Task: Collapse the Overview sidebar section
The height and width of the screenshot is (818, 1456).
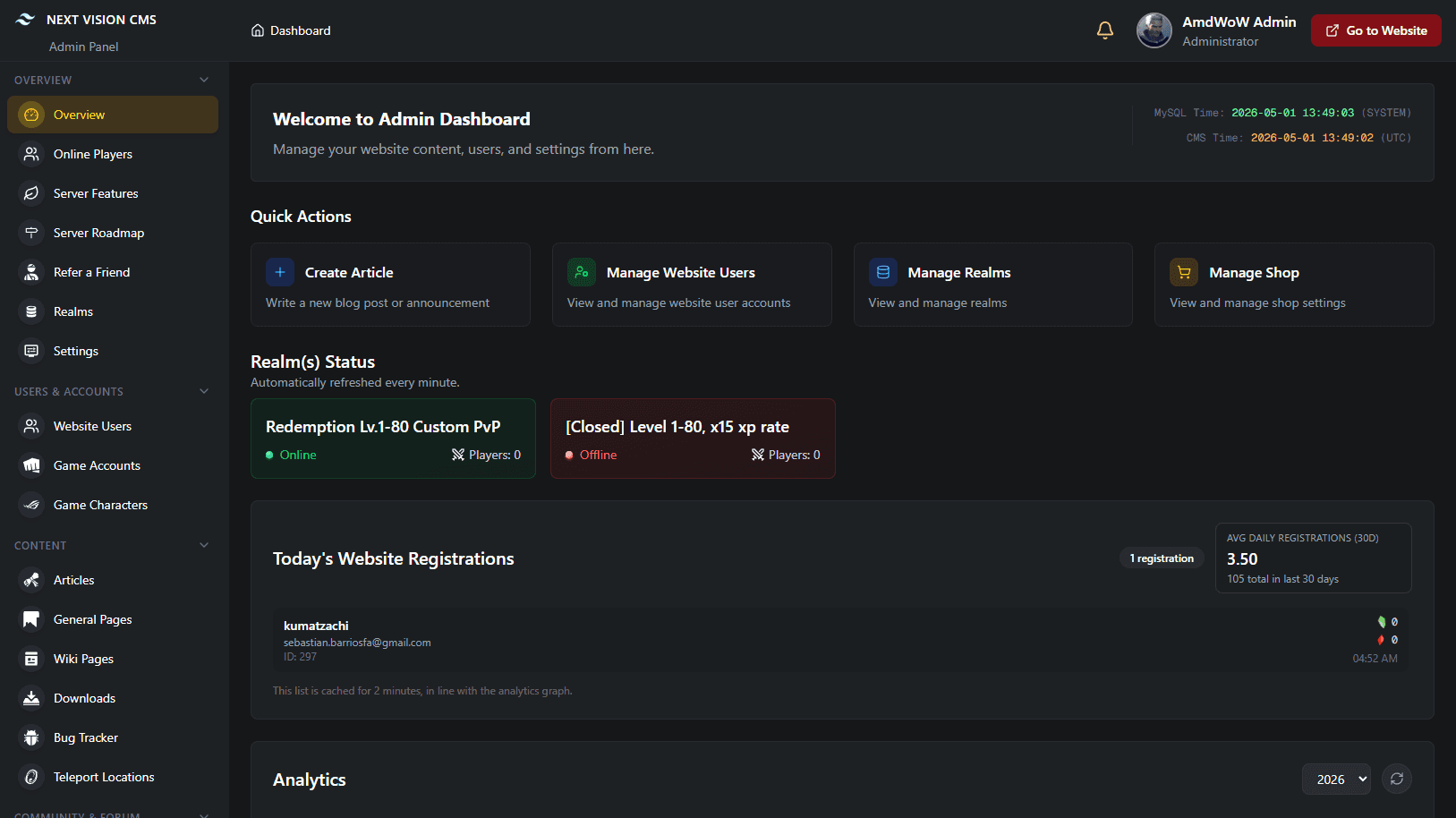Action: [204, 80]
